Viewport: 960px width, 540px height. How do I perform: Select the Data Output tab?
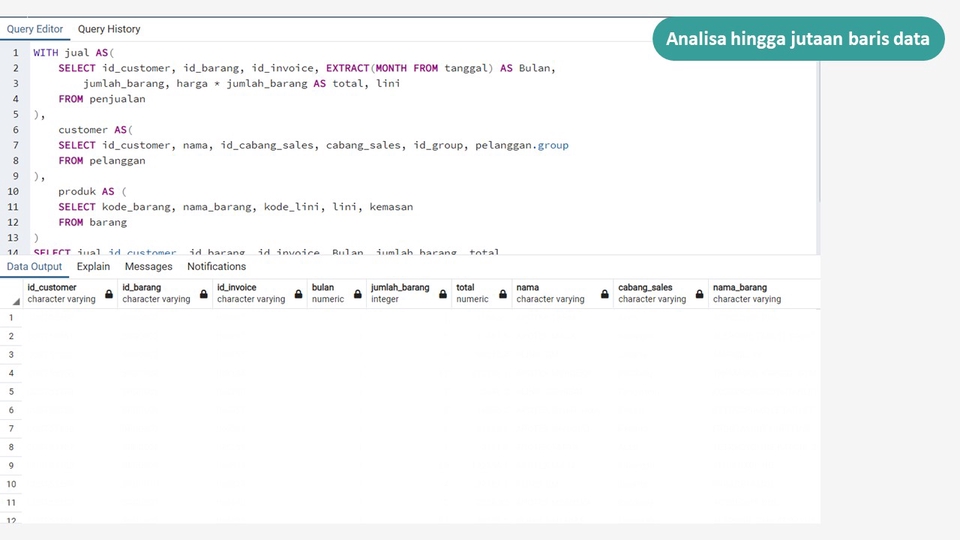click(x=34, y=266)
